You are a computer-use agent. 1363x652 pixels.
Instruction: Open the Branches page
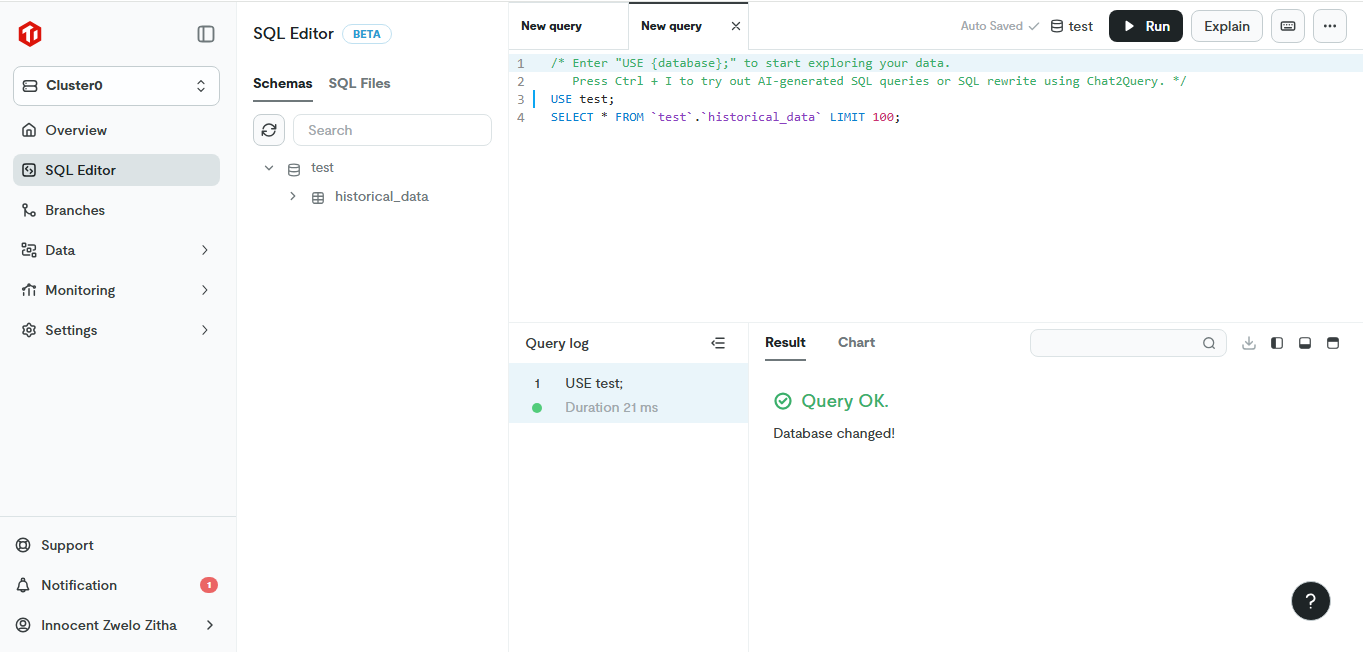click(x=116, y=210)
